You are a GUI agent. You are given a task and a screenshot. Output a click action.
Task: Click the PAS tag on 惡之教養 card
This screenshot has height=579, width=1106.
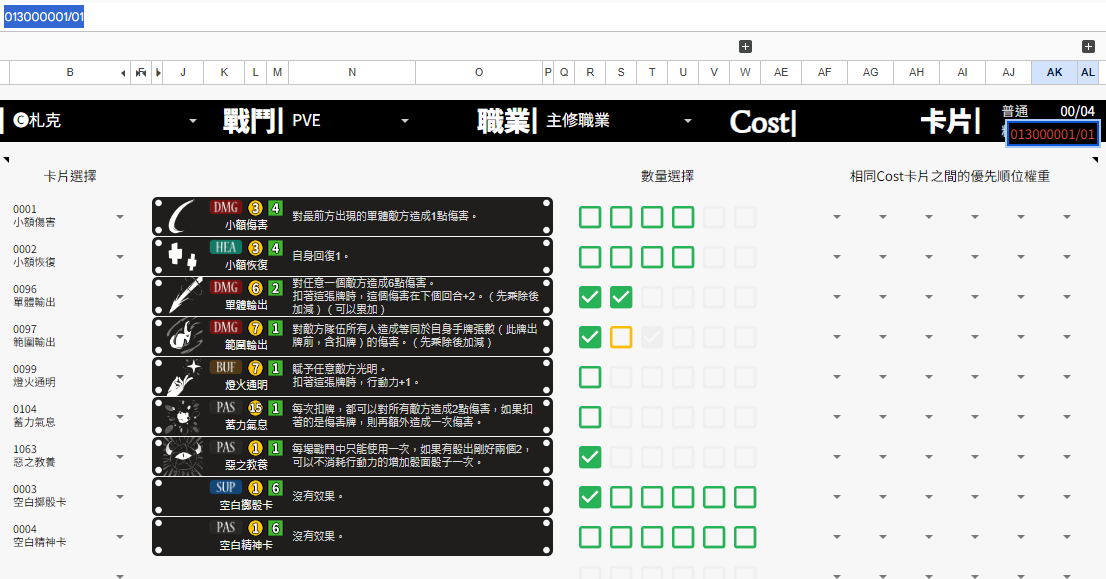226,447
